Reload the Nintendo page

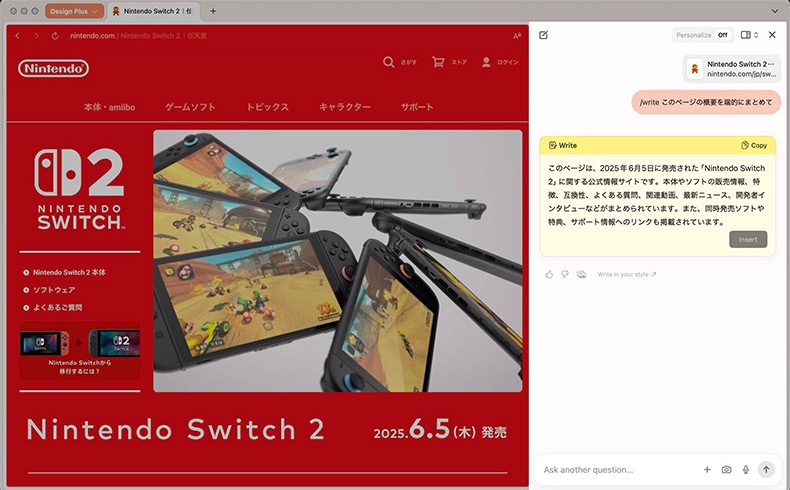click(55, 36)
